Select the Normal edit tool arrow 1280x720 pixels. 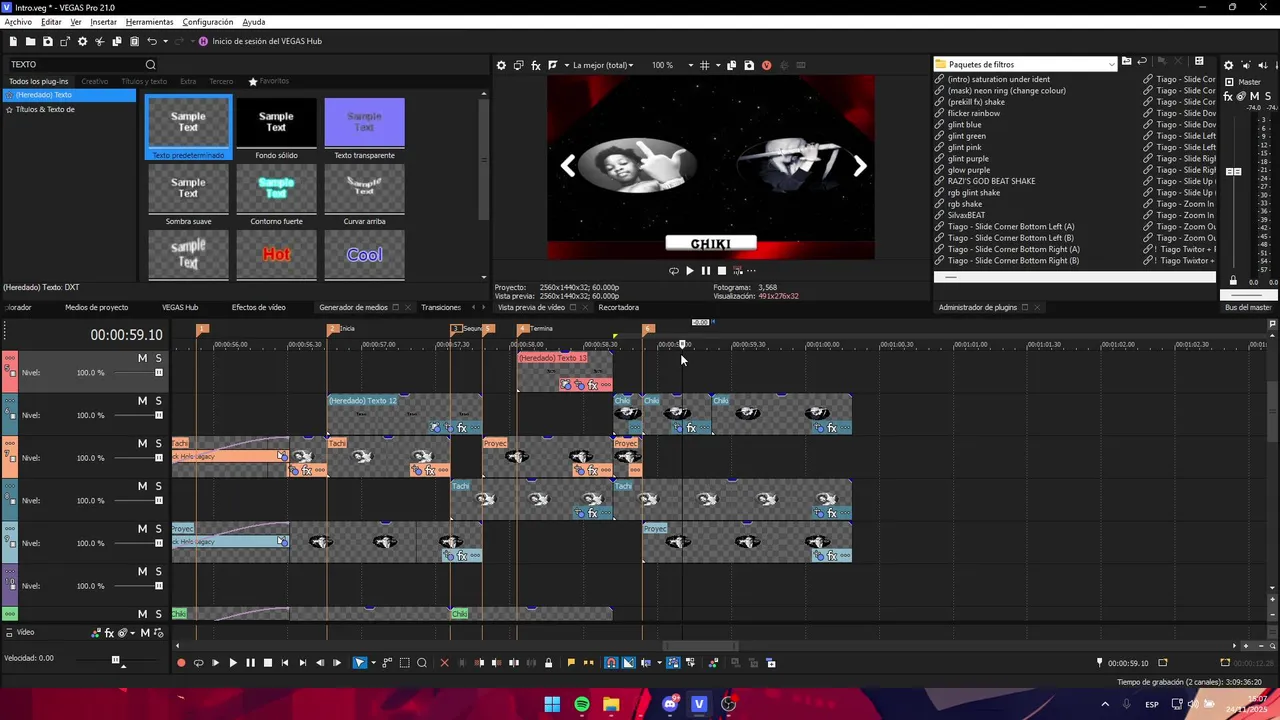(x=359, y=663)
